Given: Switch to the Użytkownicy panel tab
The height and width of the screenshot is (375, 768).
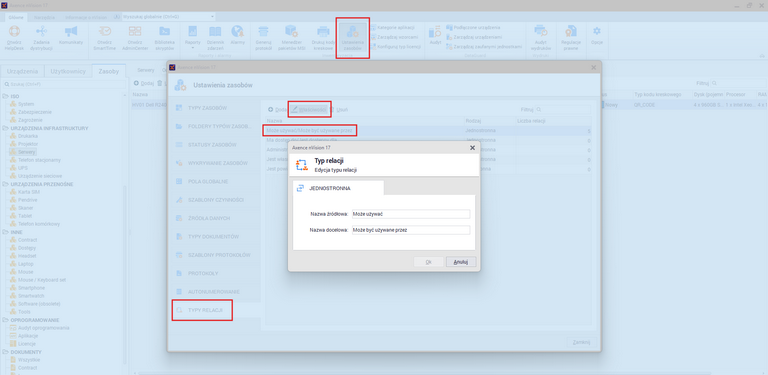Looking at the screenshot, I should click(68, 71).
